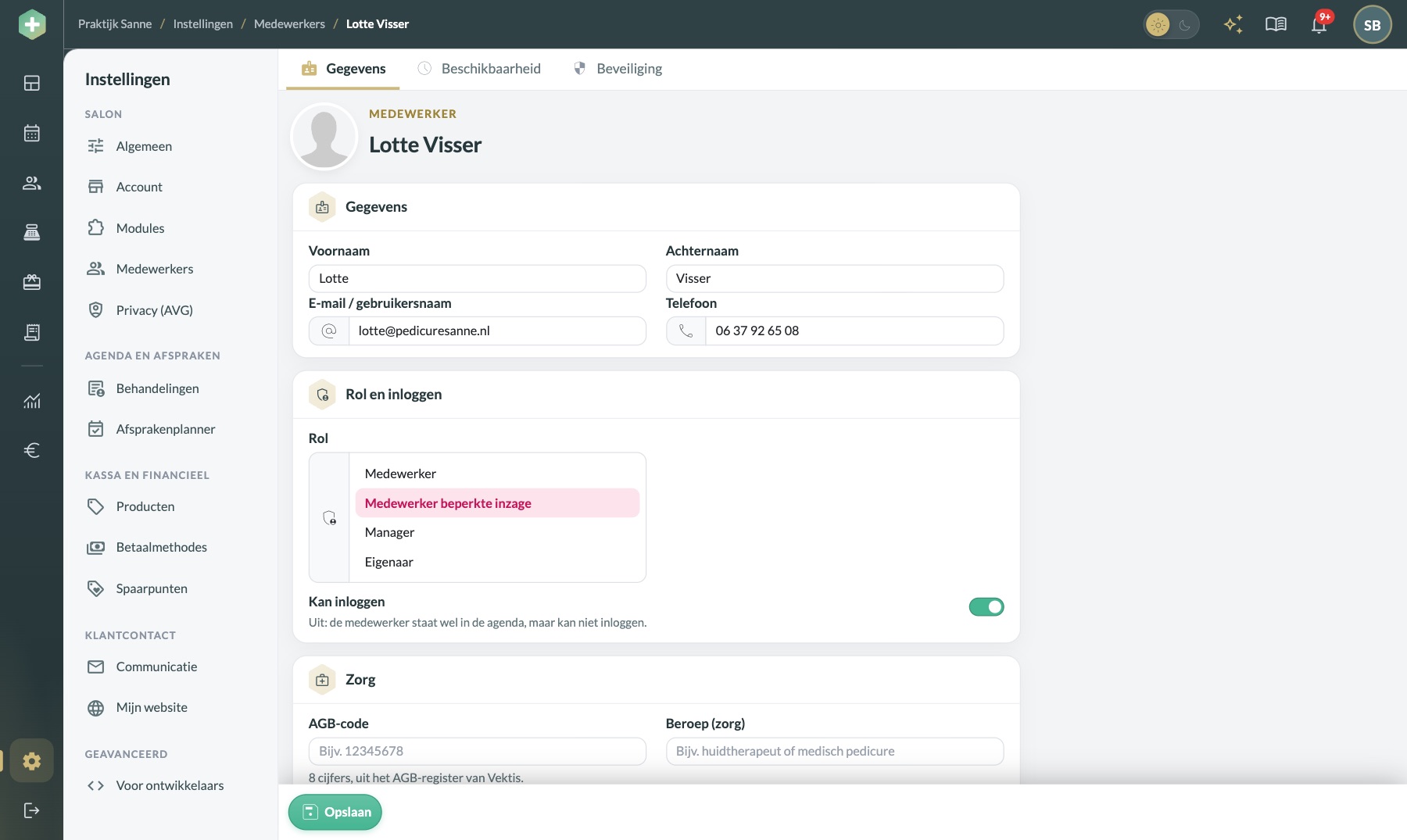Click Lotte Visser's profile avatar picture
This screenshot has width=1407, height=840.
pyautogui.click(x=324, y=137)
